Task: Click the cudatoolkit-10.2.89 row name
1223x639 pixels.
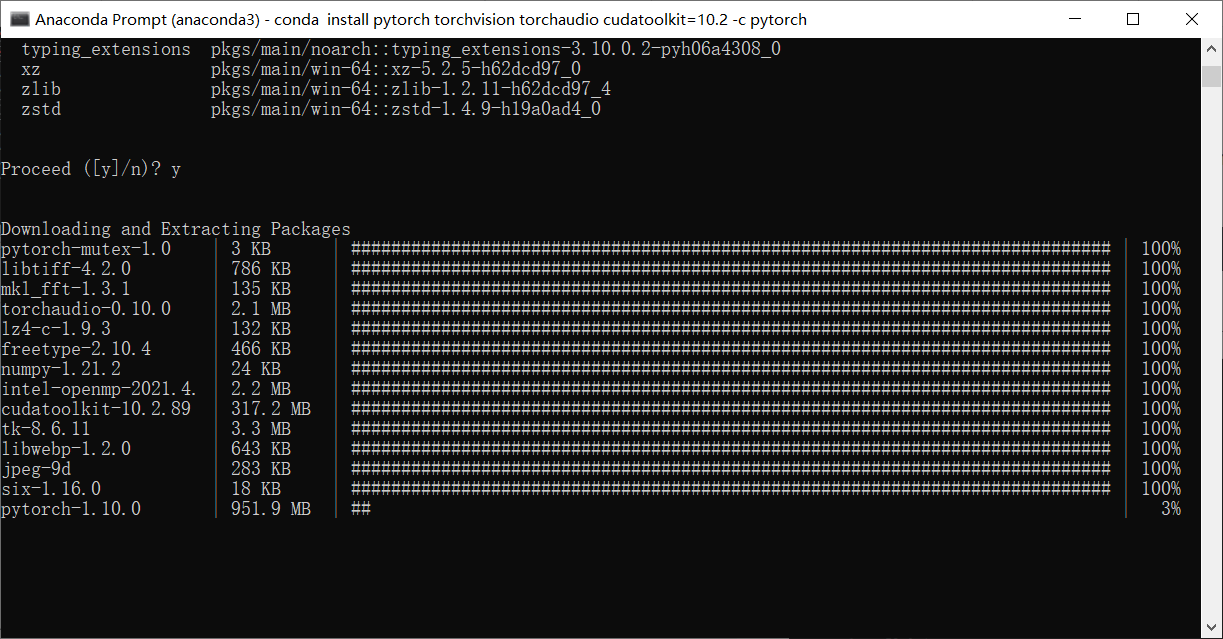Action: 96,409
